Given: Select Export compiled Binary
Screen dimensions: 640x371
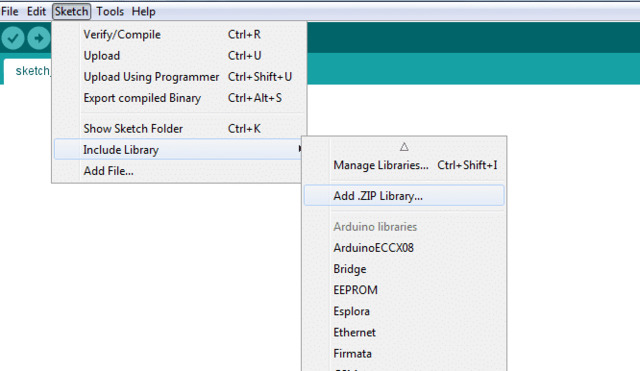Looking at the screenshot, I should pos(180,98).
